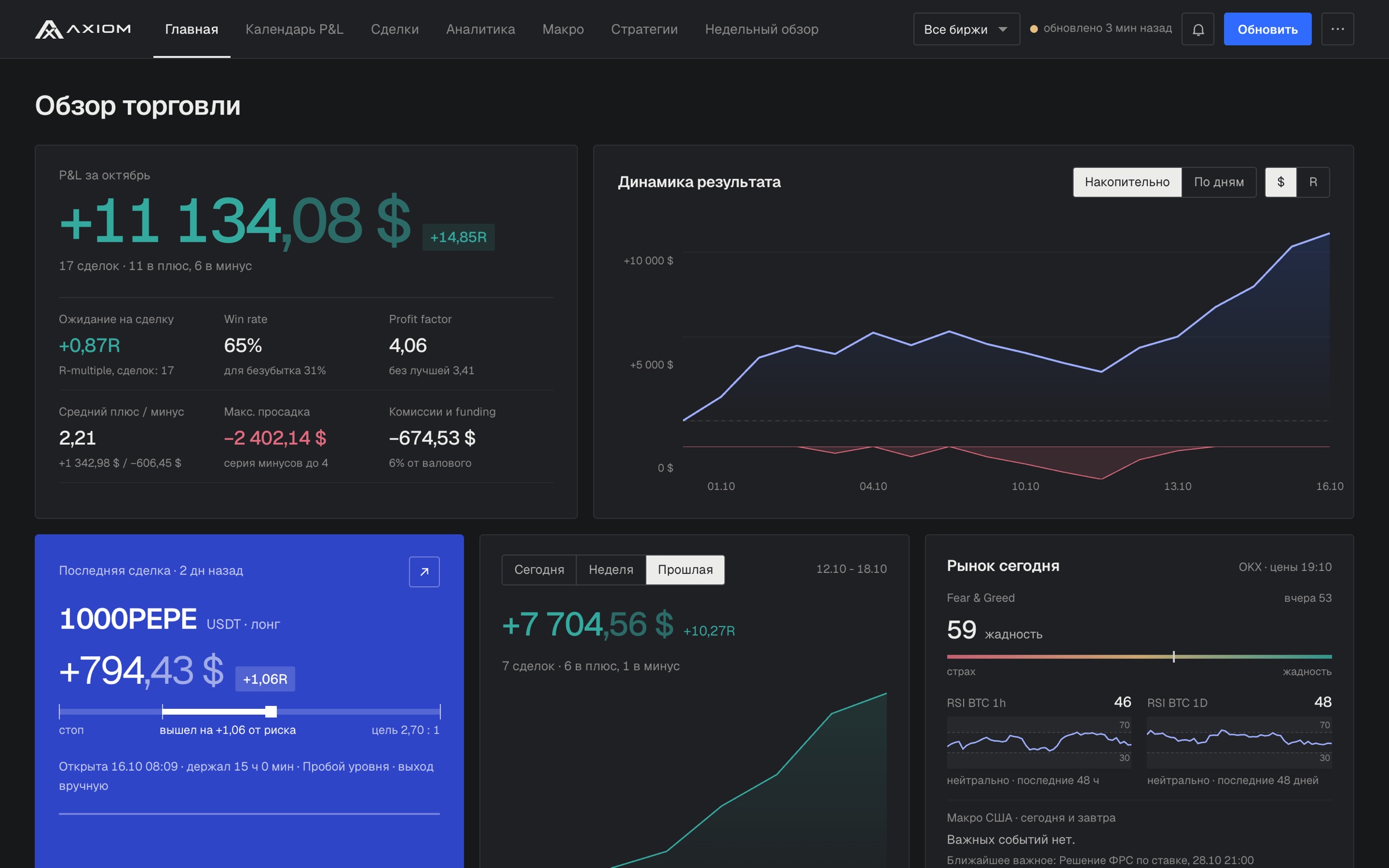Viewport: 1389px width, 868px height.
Task: Click the RSI BTC 1D mini chart
Action: coord(1239,742)
